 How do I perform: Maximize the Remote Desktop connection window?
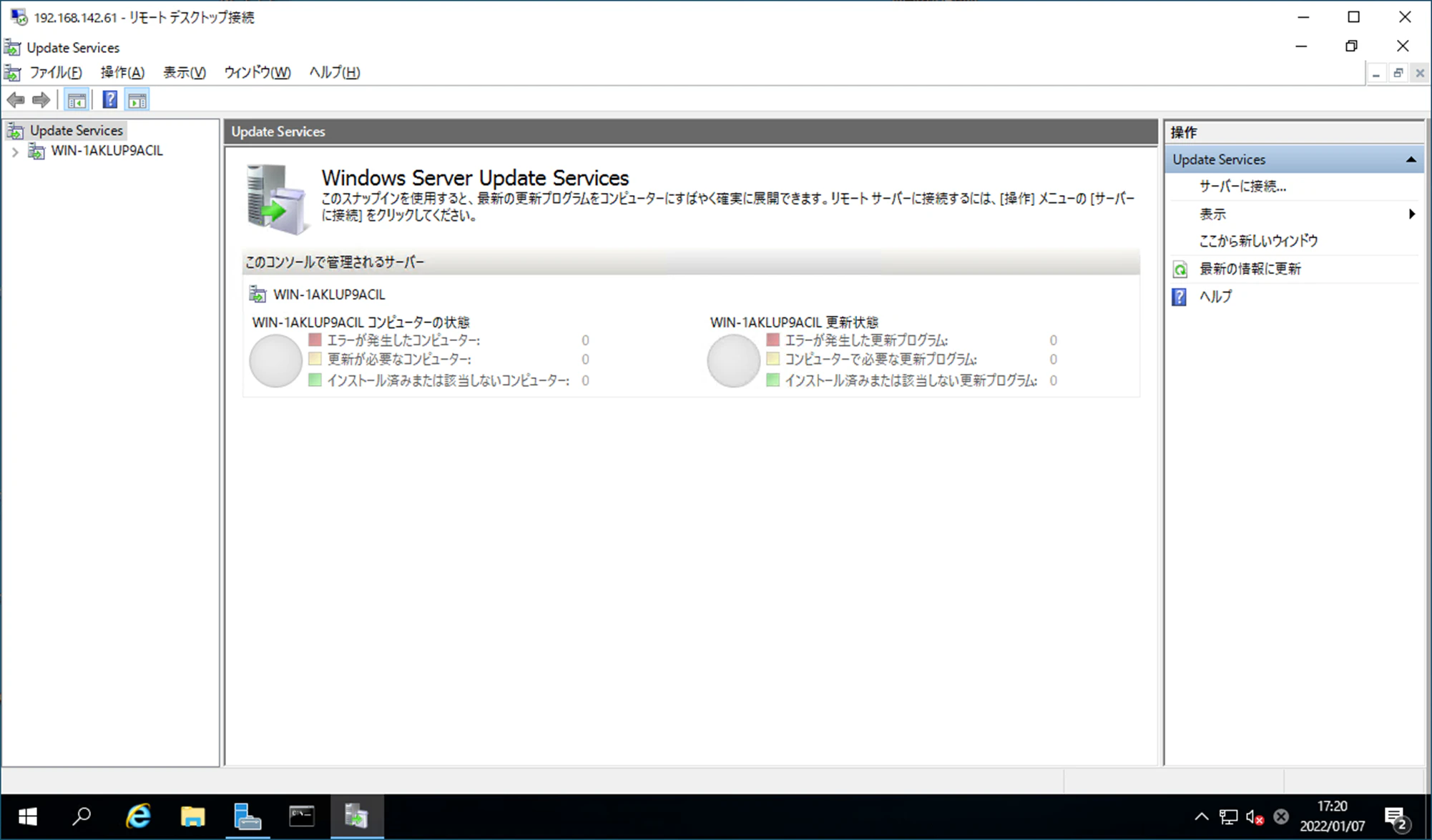1353,17
